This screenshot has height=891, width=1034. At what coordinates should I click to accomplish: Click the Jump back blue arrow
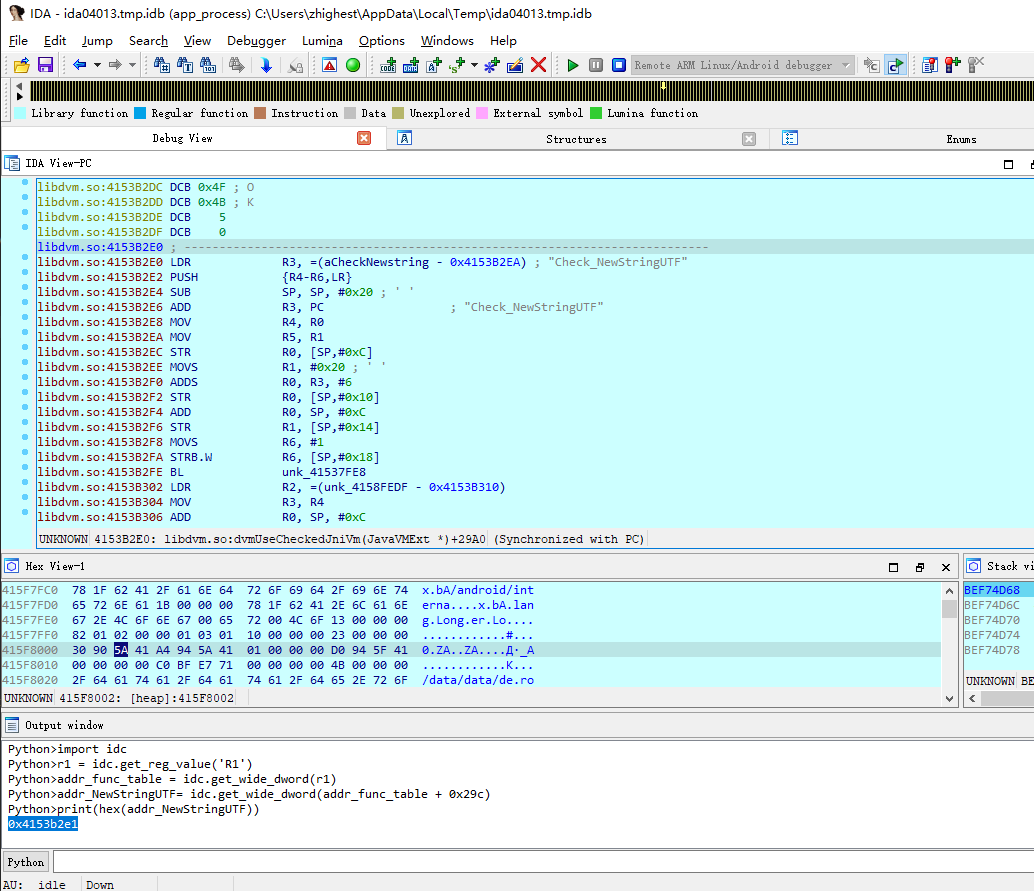(79, 65)
